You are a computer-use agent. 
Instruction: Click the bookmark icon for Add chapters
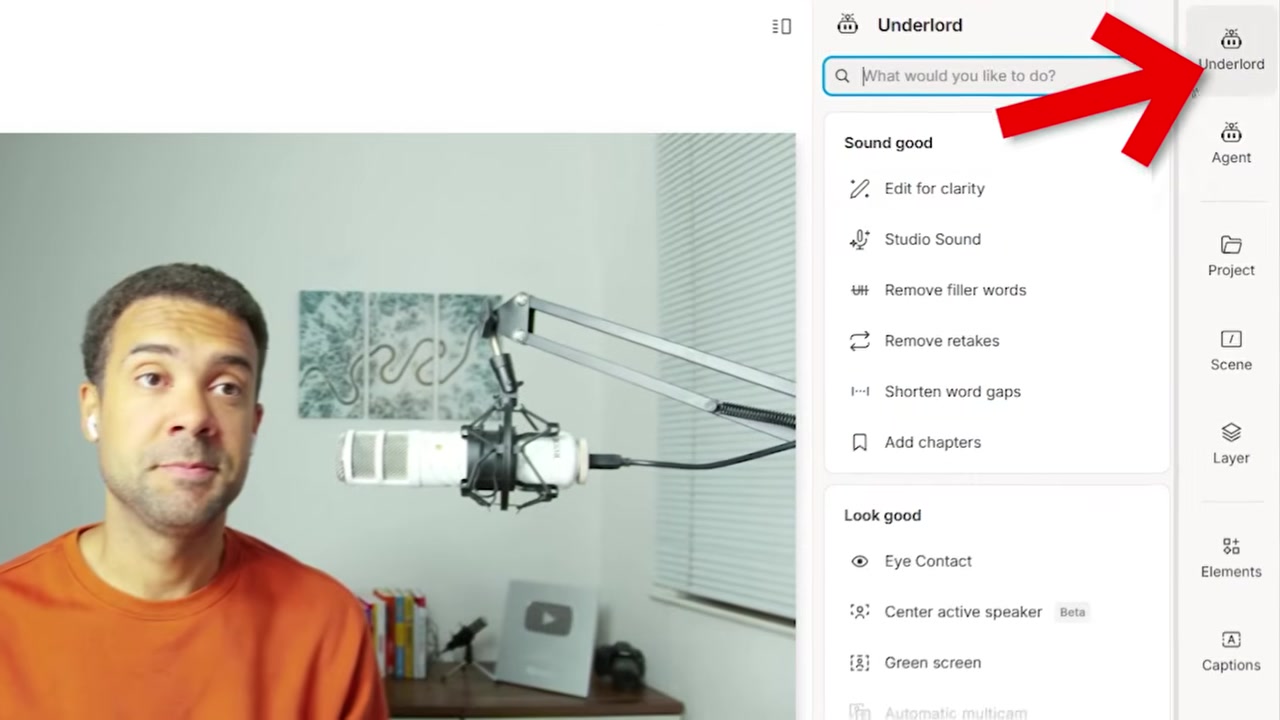(859, 442)
